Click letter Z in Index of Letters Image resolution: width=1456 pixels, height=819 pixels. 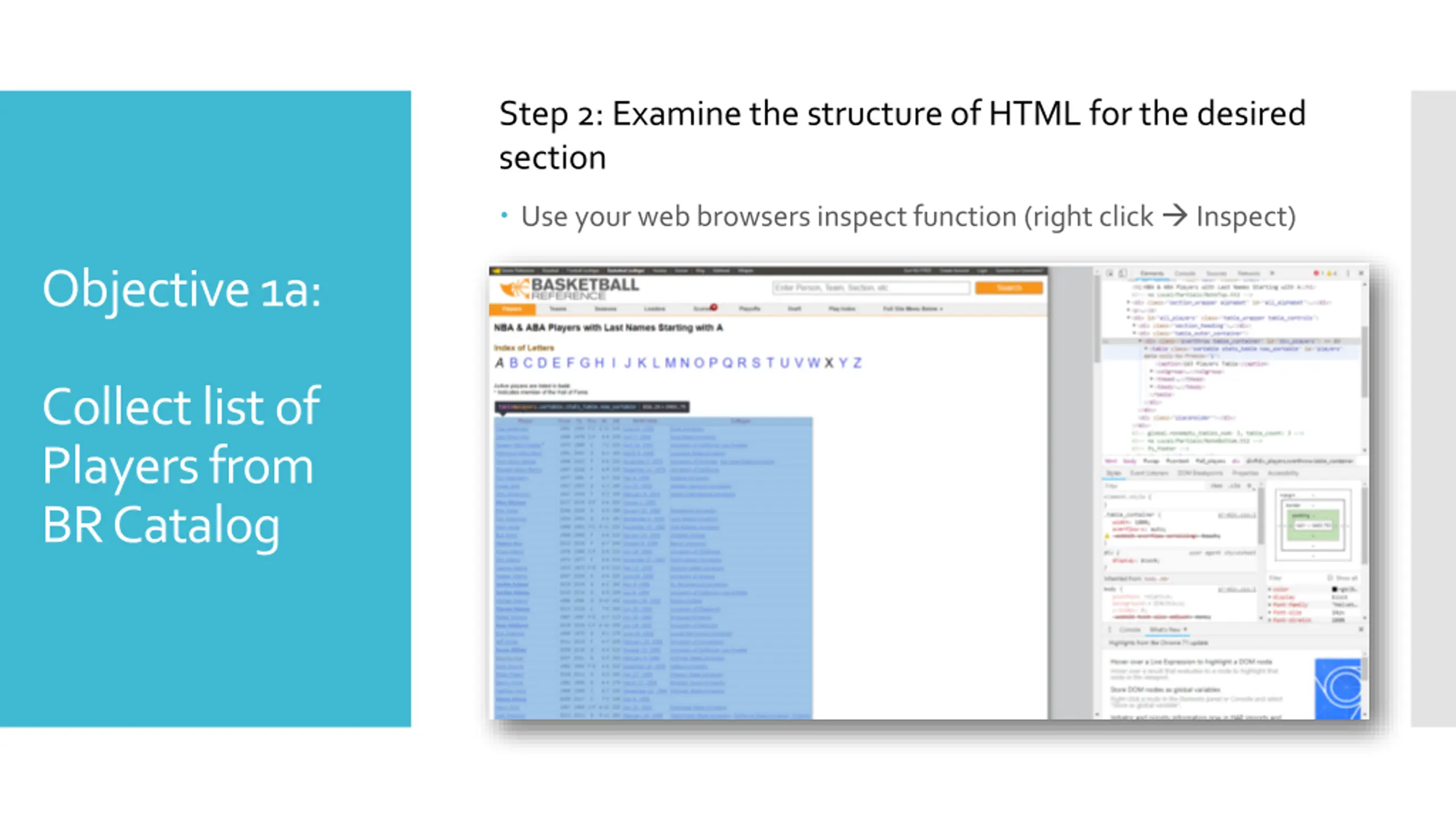tap(857, 363)
